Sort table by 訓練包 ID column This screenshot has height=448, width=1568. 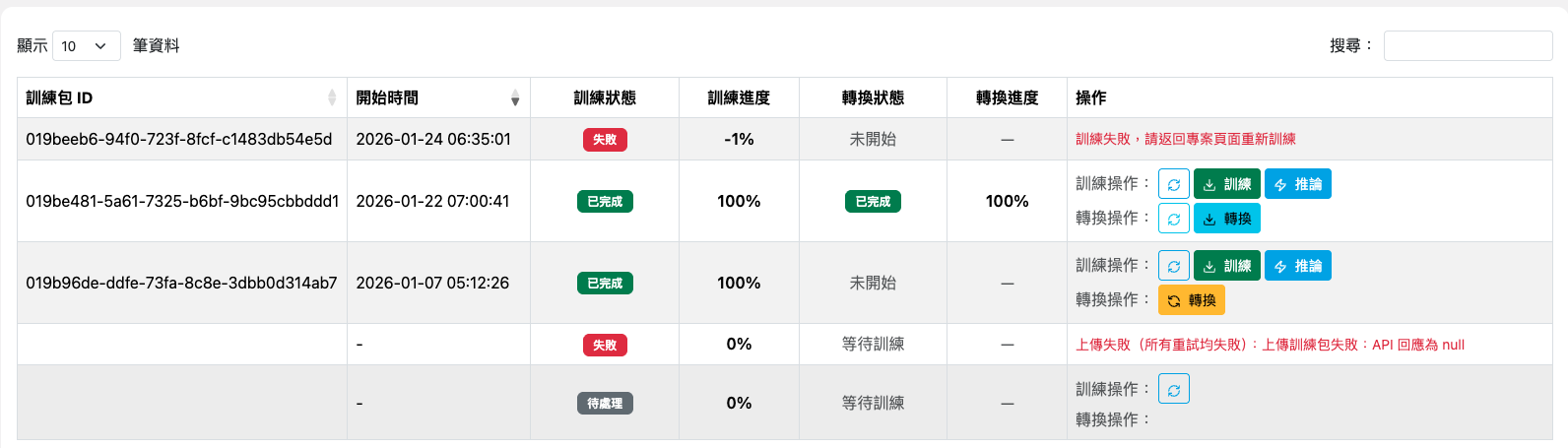point(182,97)
